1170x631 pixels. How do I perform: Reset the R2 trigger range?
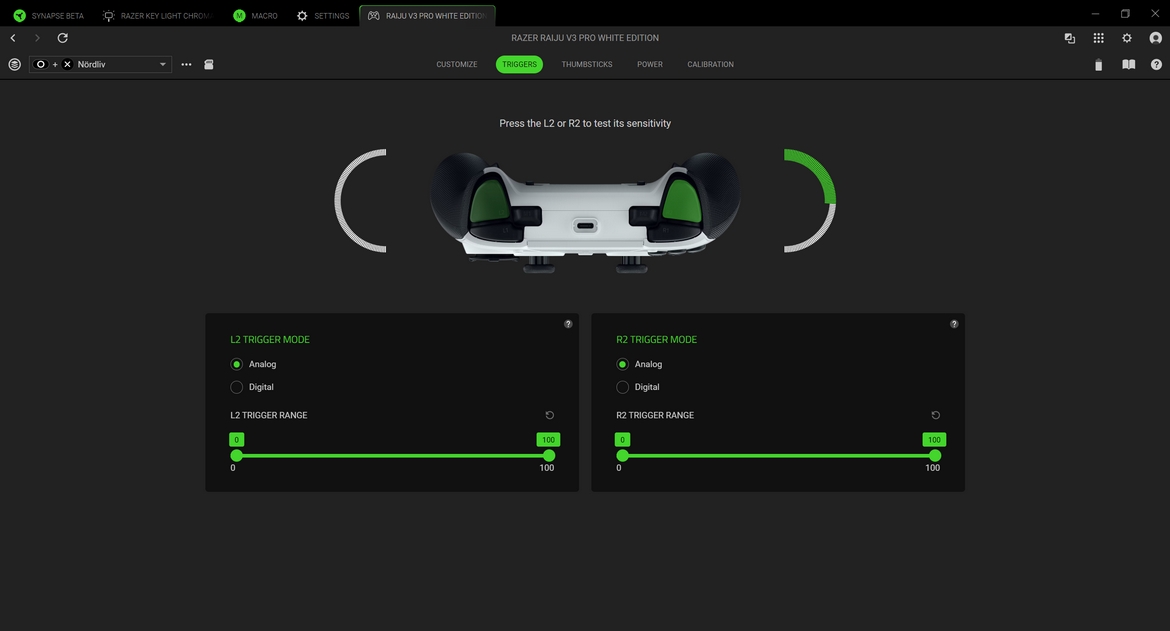click(x=935, y=415)
